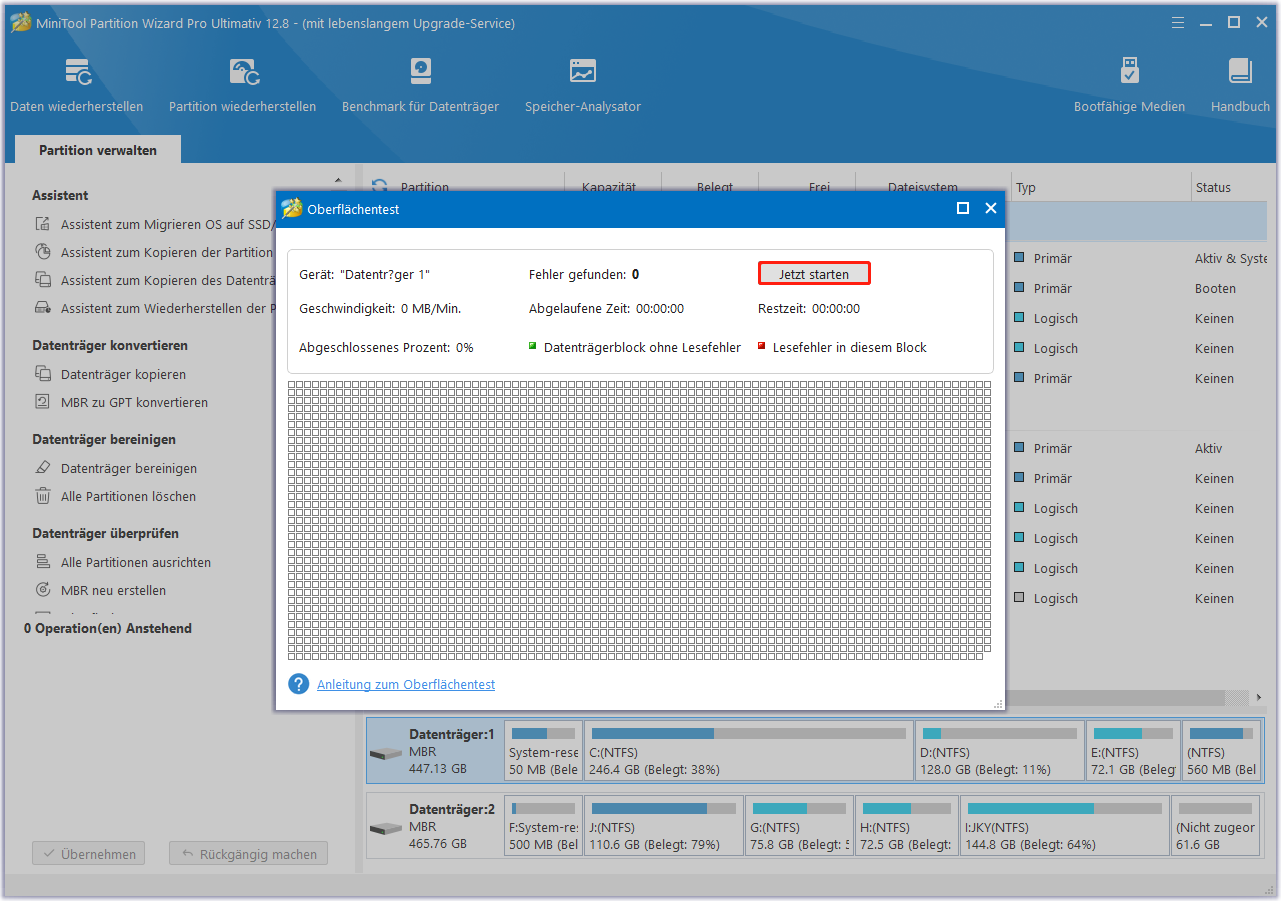This screenshot has width=1281, height=901.
Task: Choose MBR neu erstellen option
Action: [x=113, y=591]
